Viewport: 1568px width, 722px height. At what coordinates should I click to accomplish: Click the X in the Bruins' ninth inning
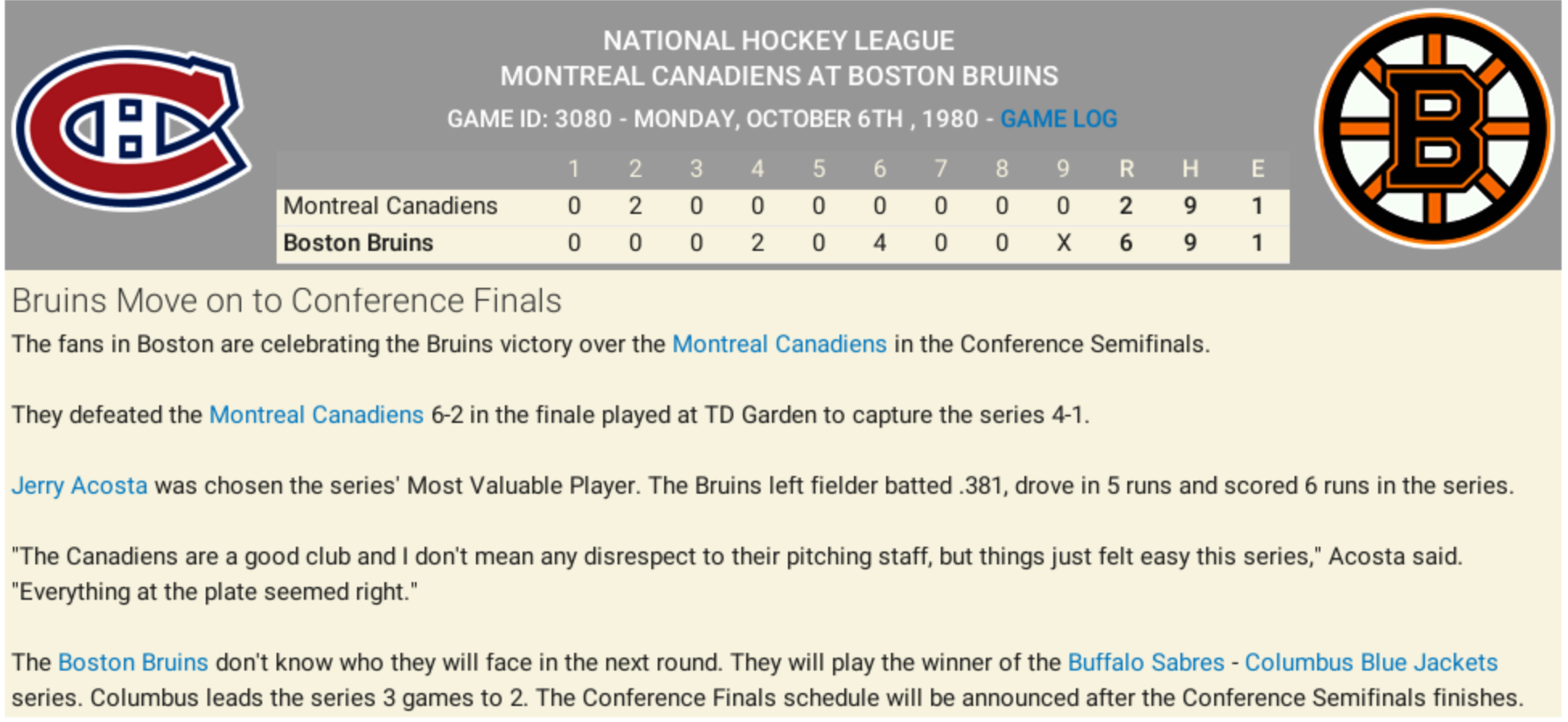pyautogui.click(x=1063, y=243)
